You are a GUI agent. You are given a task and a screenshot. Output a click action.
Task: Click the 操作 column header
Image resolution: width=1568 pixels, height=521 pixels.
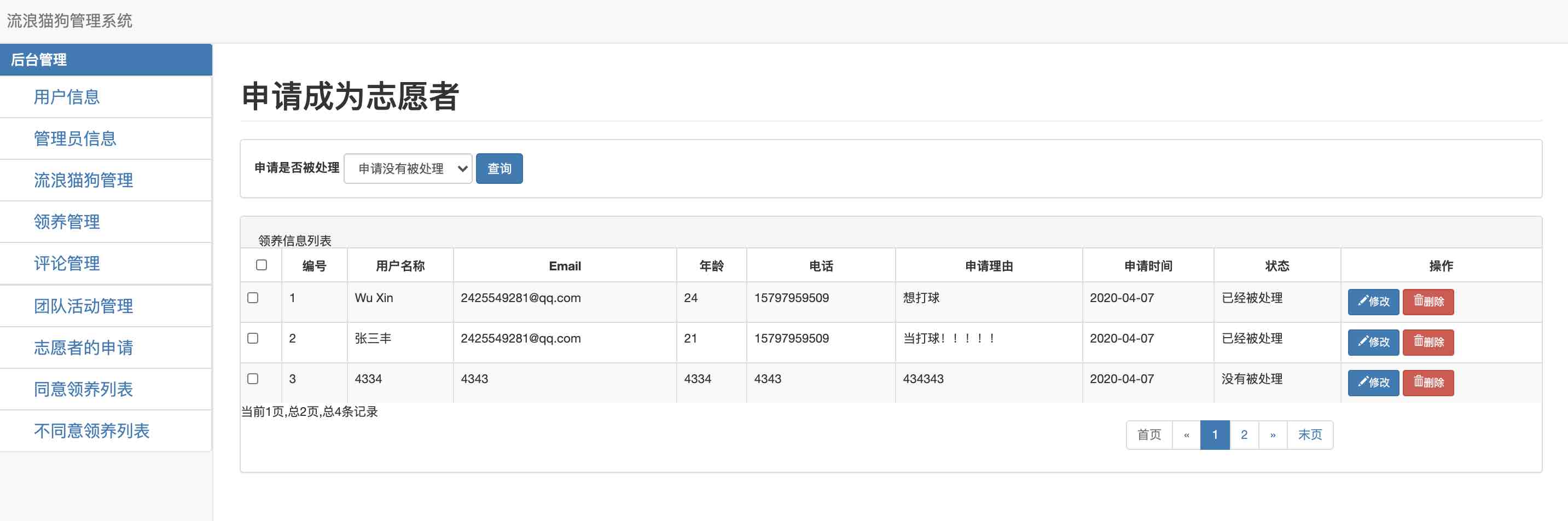pos(1441,266)
